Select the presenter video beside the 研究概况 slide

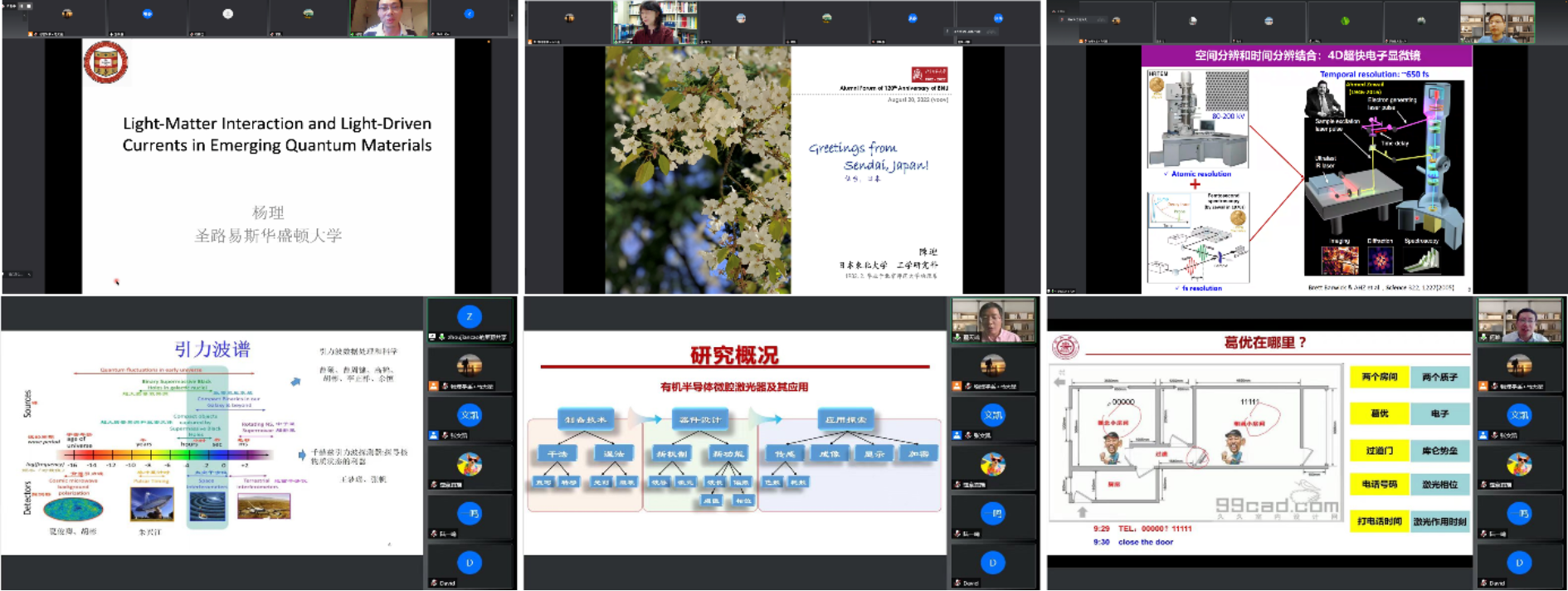[992, 320]
